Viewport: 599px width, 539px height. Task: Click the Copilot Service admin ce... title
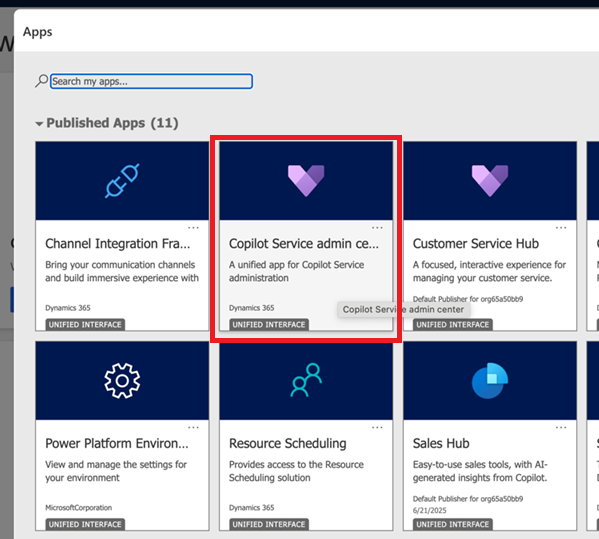(304, 244)
